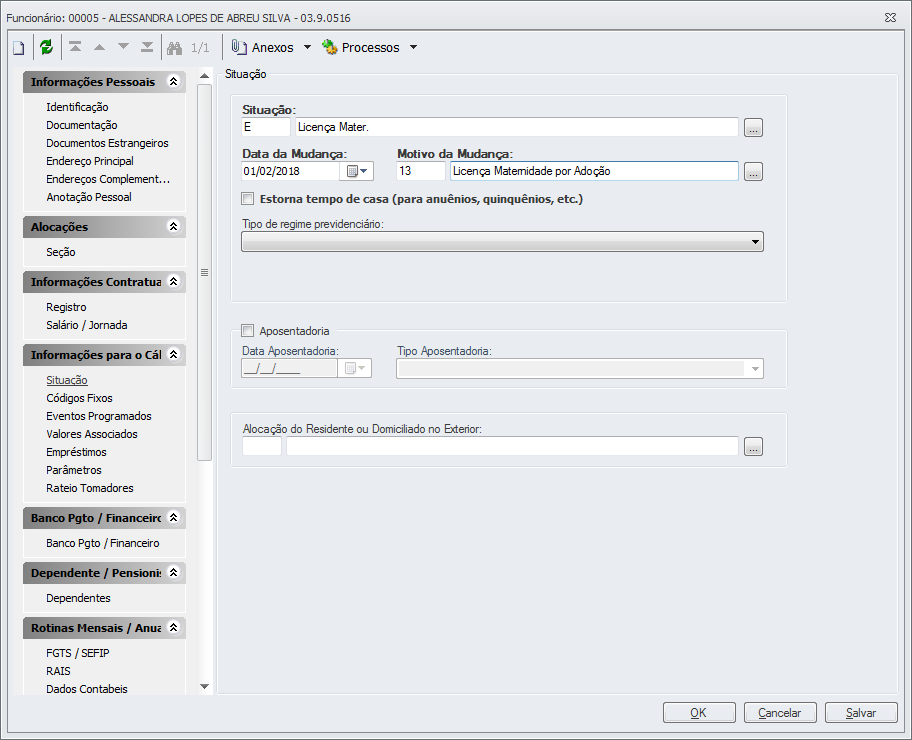Open lookup for Alocação do Residente field
The height and width of the screenshot is (740, 912).
(x=753, y=447)
